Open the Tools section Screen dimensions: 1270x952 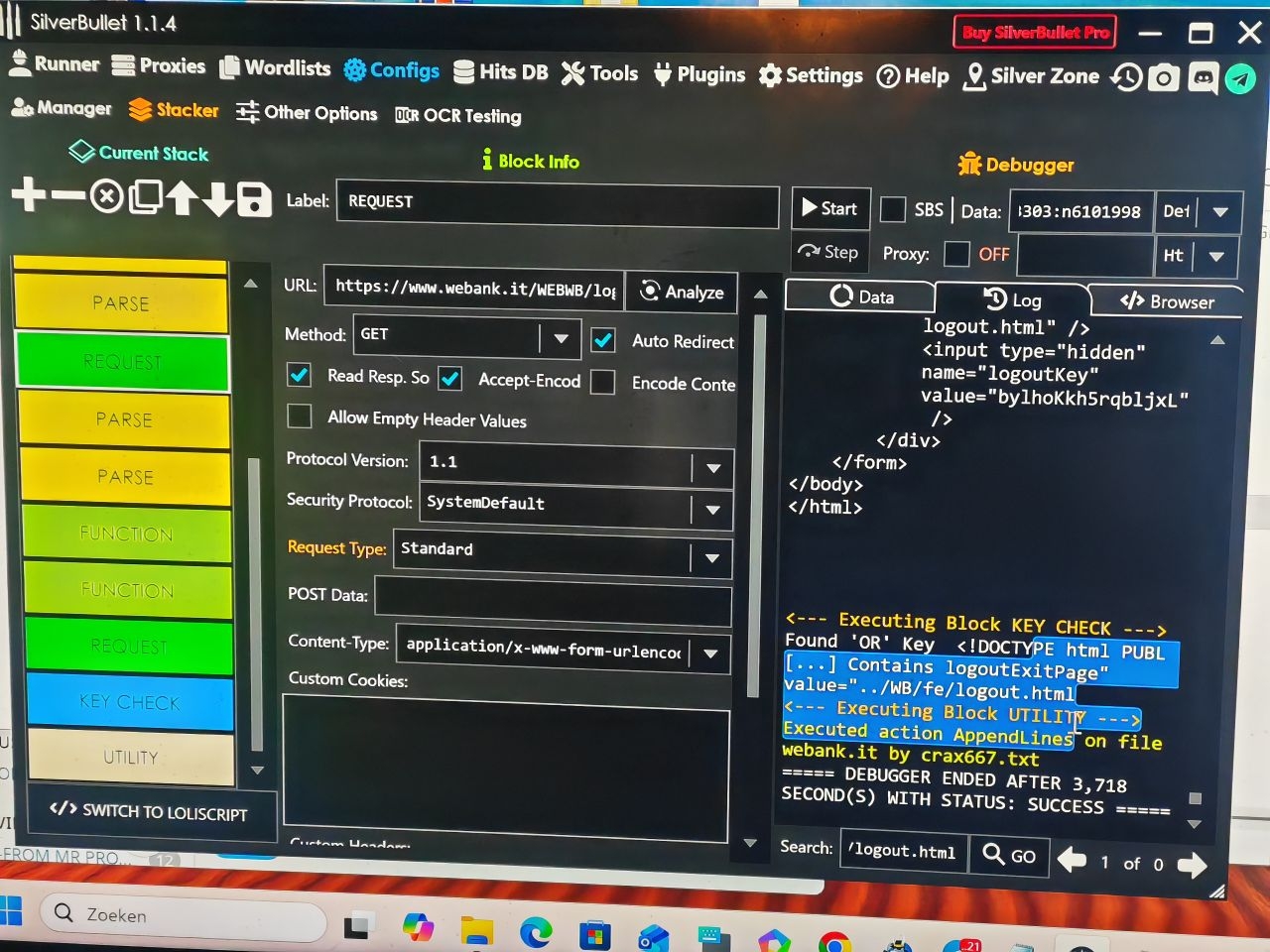point(600,73)
